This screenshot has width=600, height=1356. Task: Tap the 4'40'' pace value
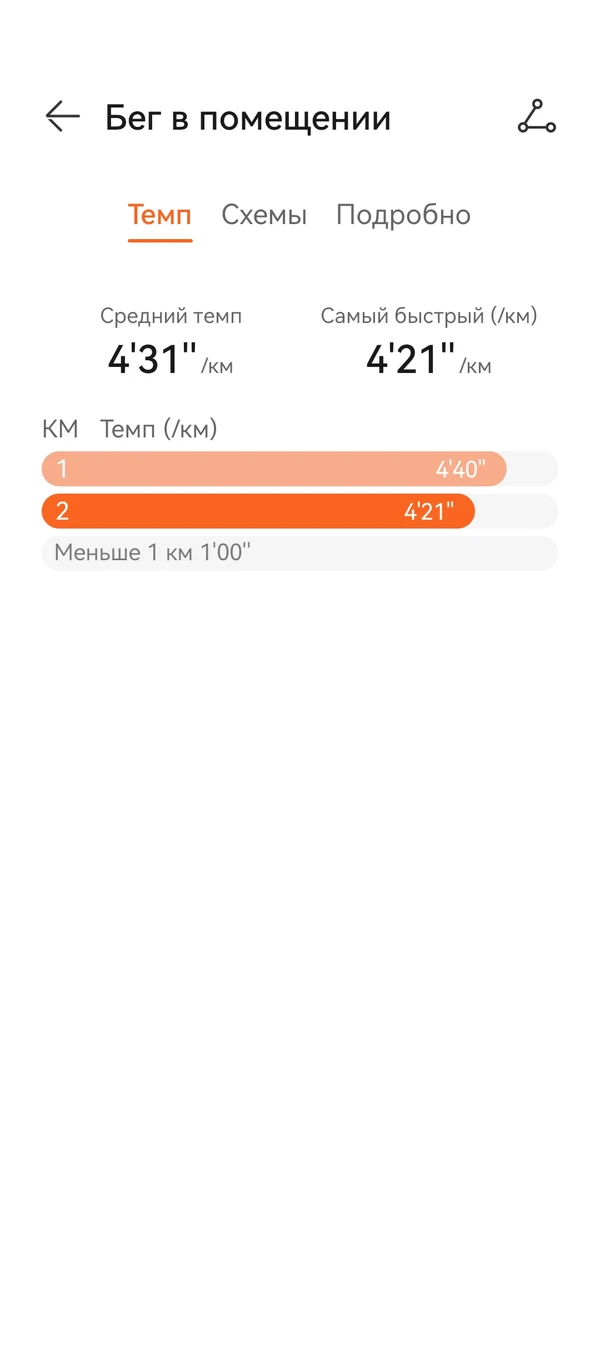460,469
